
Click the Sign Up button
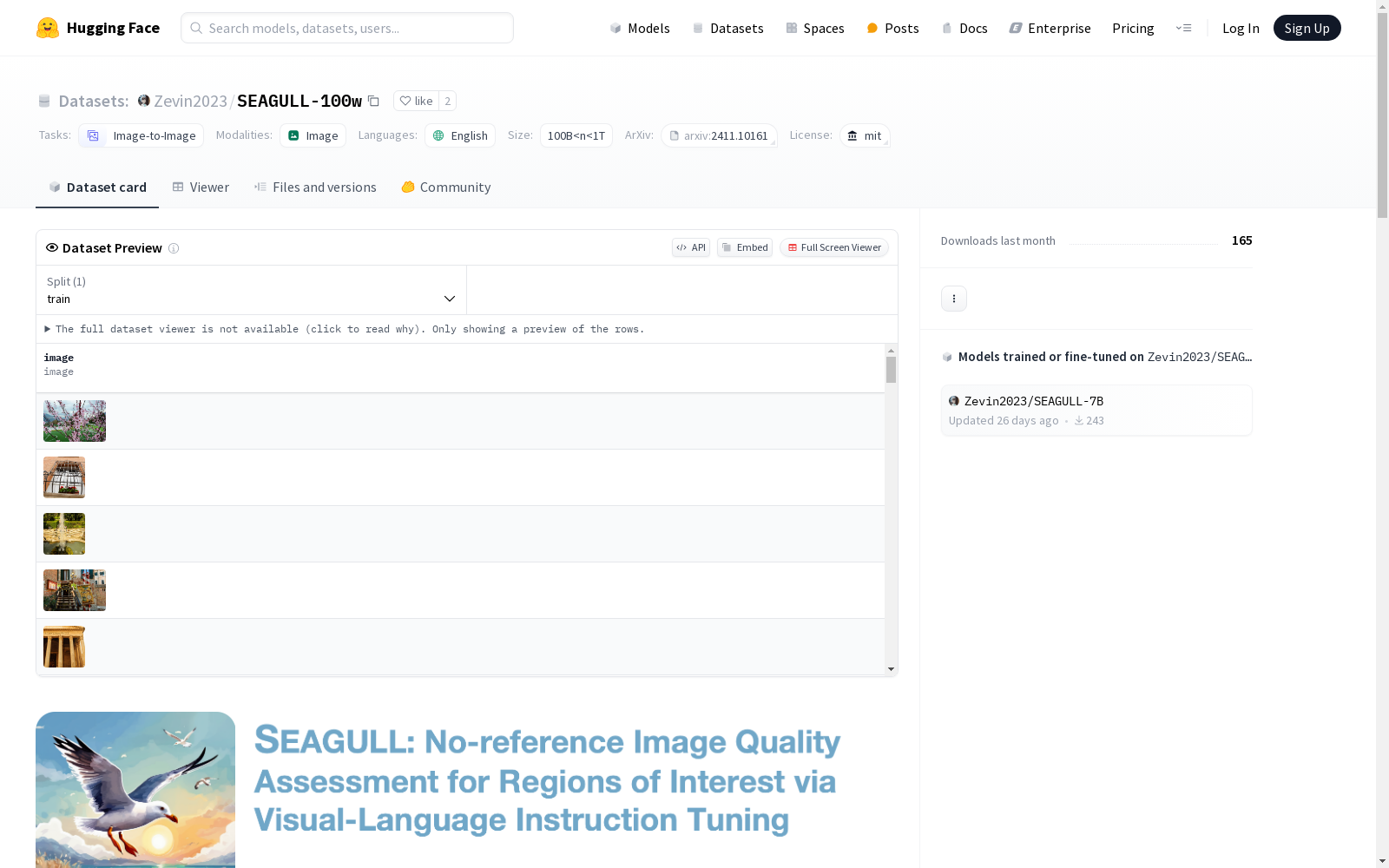(1307, 28)
